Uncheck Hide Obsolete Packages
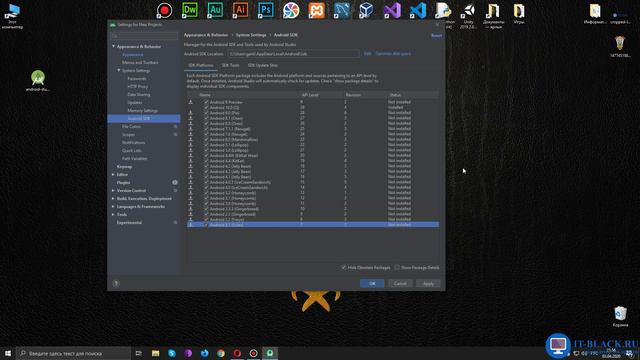Image resolution: width=640 pixels, height=360 pixels. (344, 267)
